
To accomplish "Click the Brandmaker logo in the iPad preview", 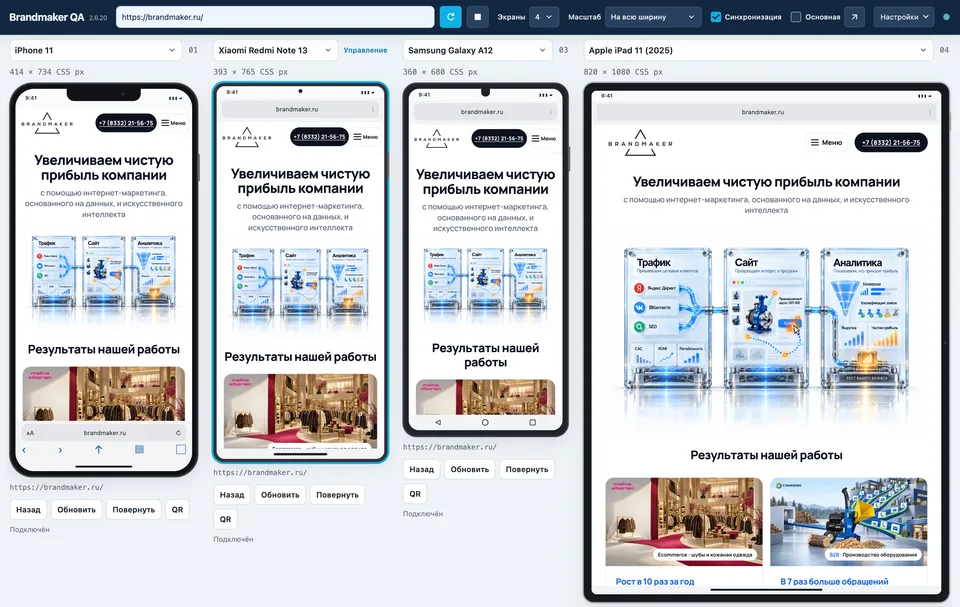I will pos(640,143).
